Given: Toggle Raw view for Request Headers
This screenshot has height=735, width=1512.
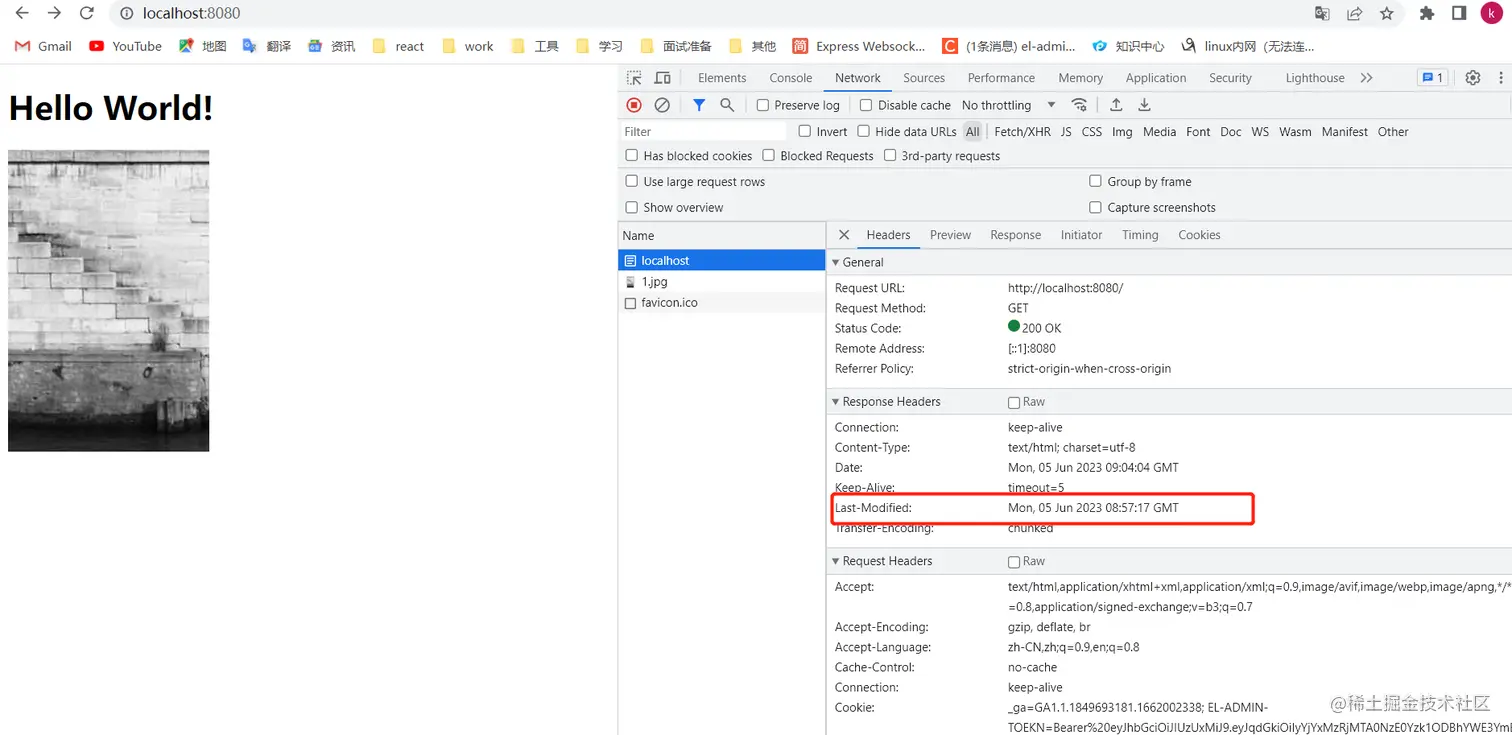Looking at the screenshot, I should 1014,562.
